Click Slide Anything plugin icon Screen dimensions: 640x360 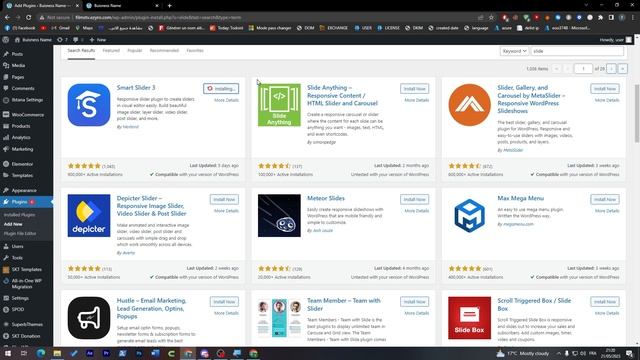tap(279, 105)
